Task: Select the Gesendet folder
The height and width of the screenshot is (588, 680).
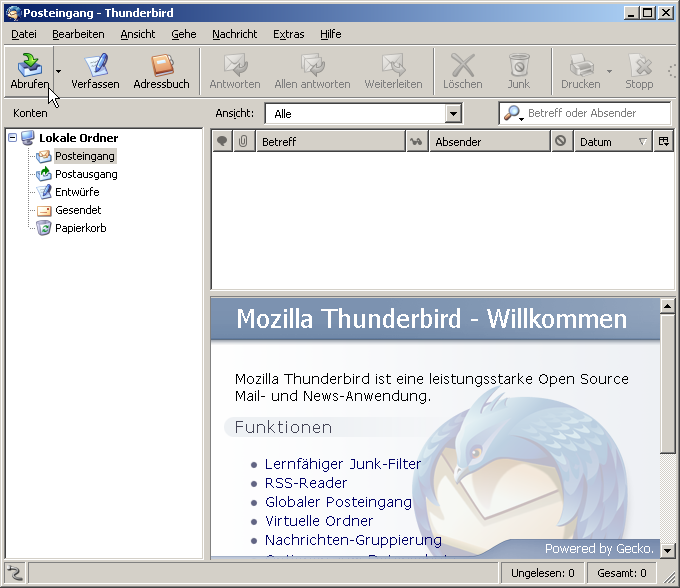Action: pyautogui.click(x=78, y=210)
